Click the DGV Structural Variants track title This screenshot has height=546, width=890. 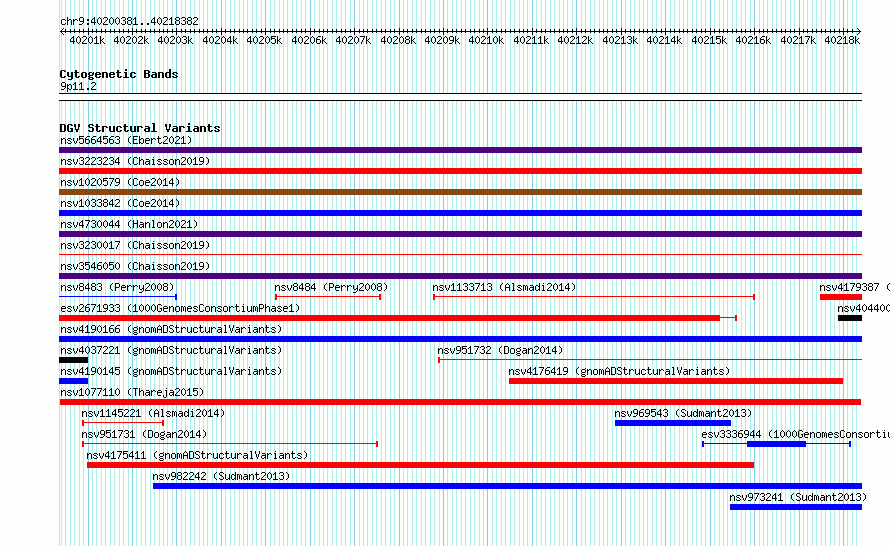[x=140, y=128]
